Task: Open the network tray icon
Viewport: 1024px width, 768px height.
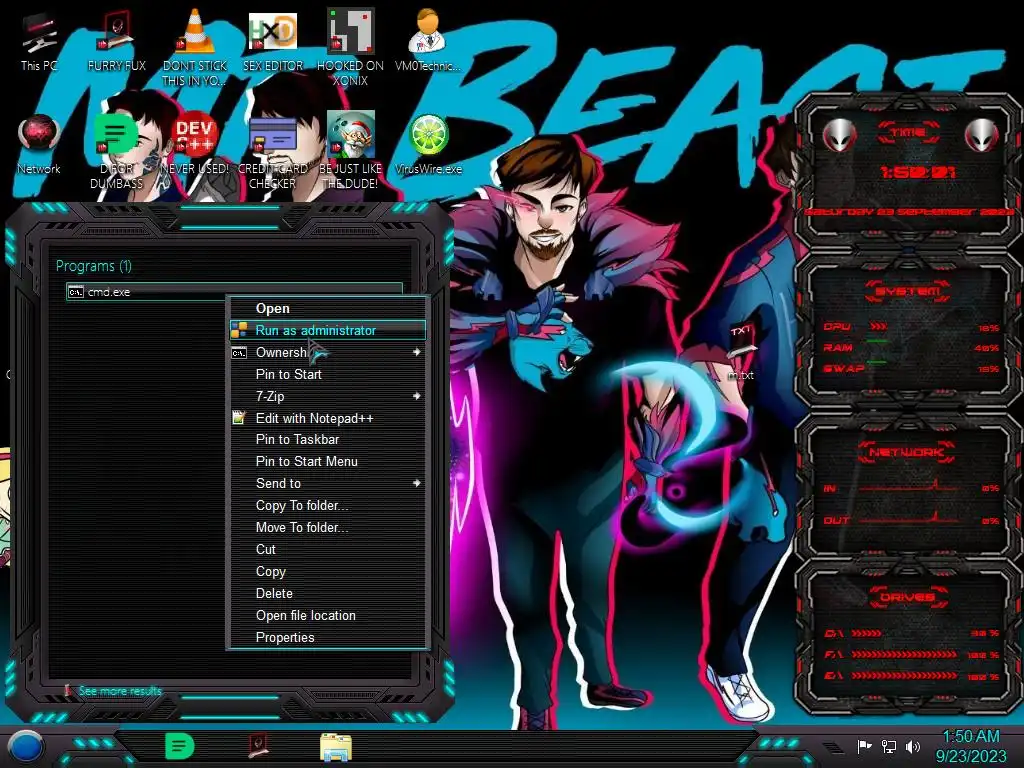Action: 889,746
